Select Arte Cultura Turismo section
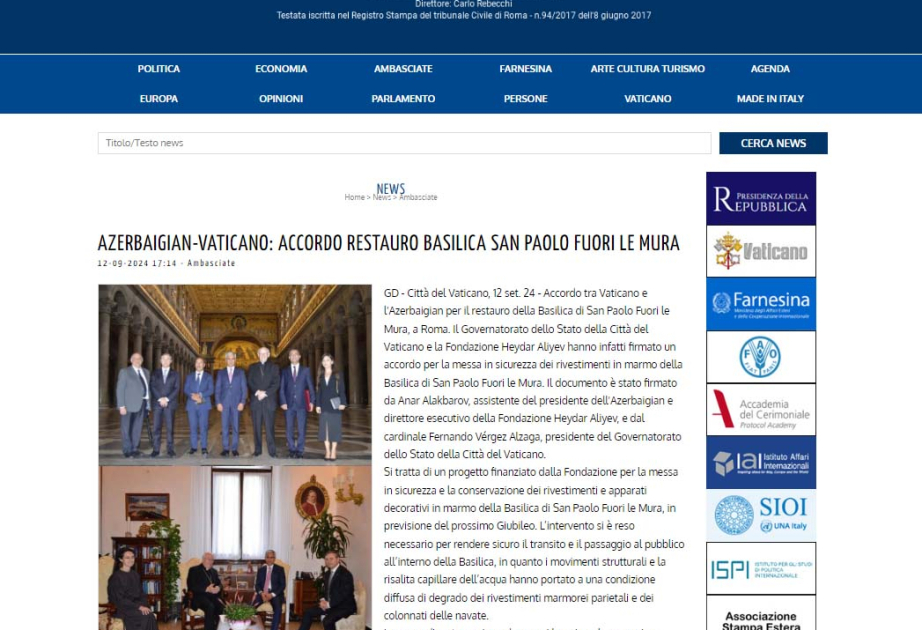Viewport: 922px width, 630px height. (x=647, y=69)
